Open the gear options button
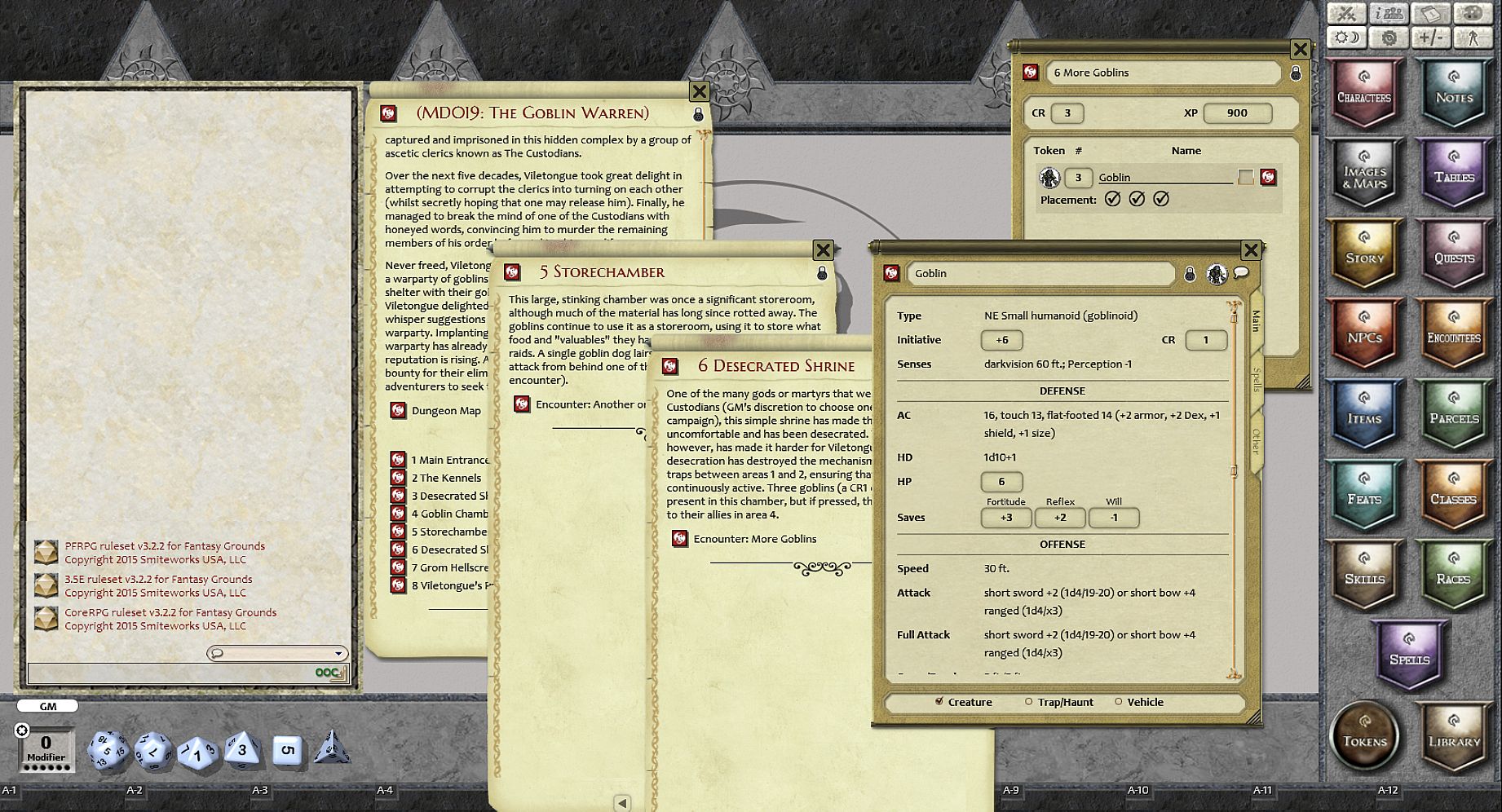Viewport: 1502px width, 812px height. (x=1389, y=38)
